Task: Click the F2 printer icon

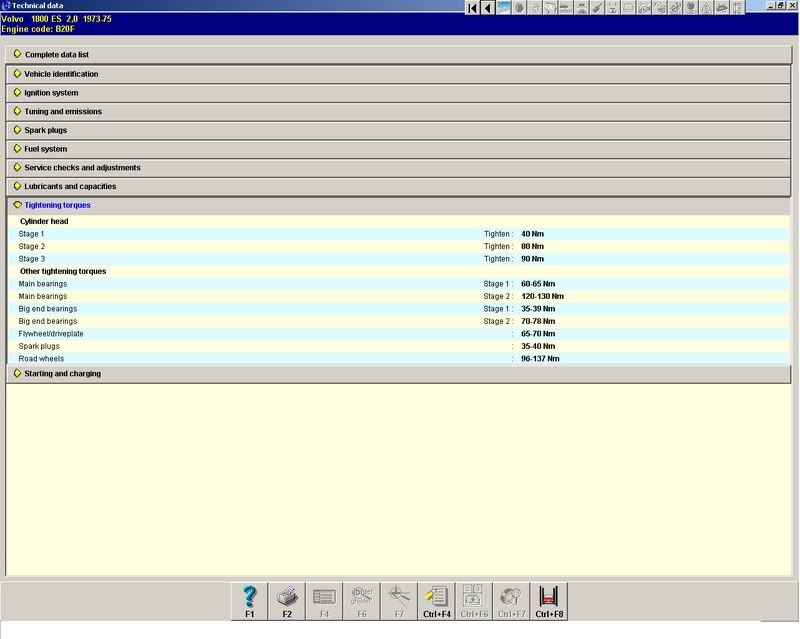Action: [287, 601]
